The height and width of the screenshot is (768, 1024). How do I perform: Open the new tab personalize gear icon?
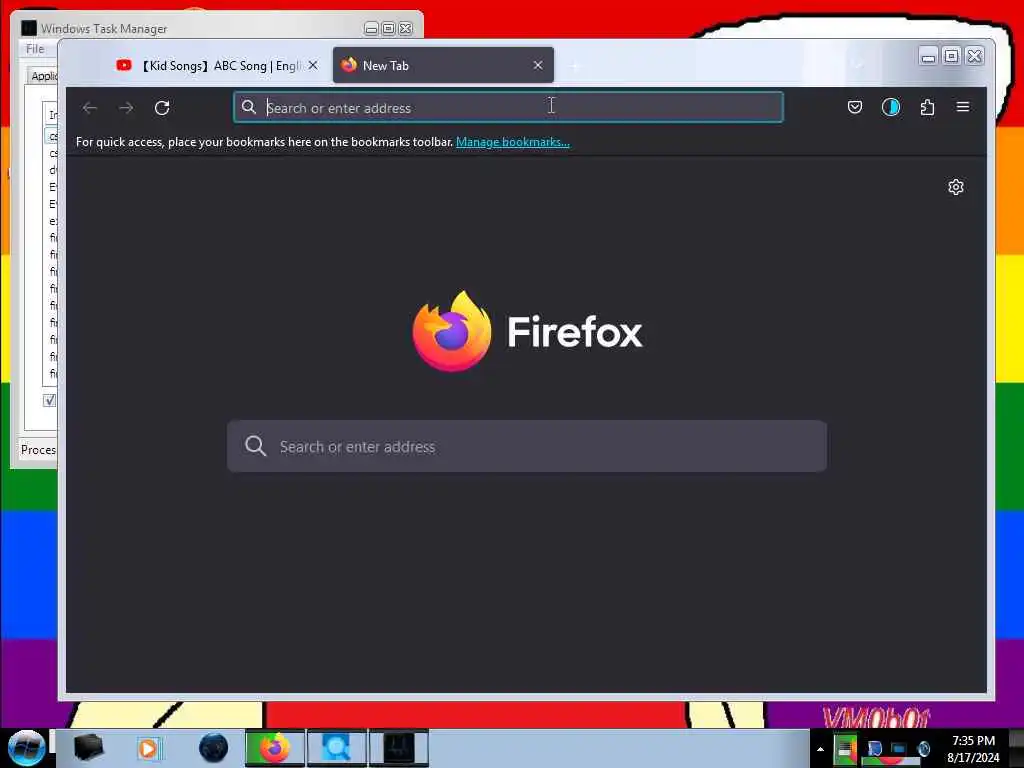point(955,187)
